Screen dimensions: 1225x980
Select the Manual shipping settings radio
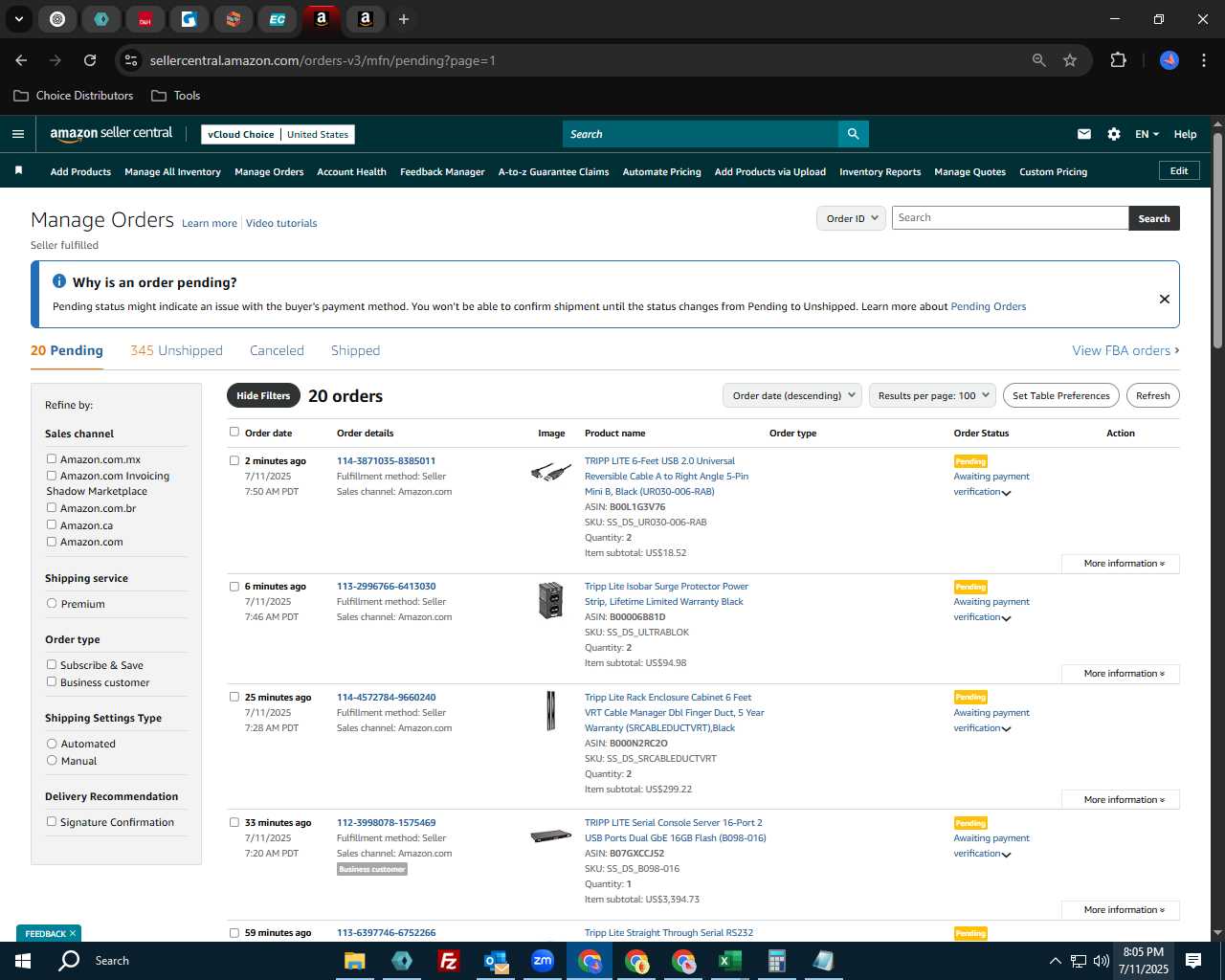pos(52,760)
